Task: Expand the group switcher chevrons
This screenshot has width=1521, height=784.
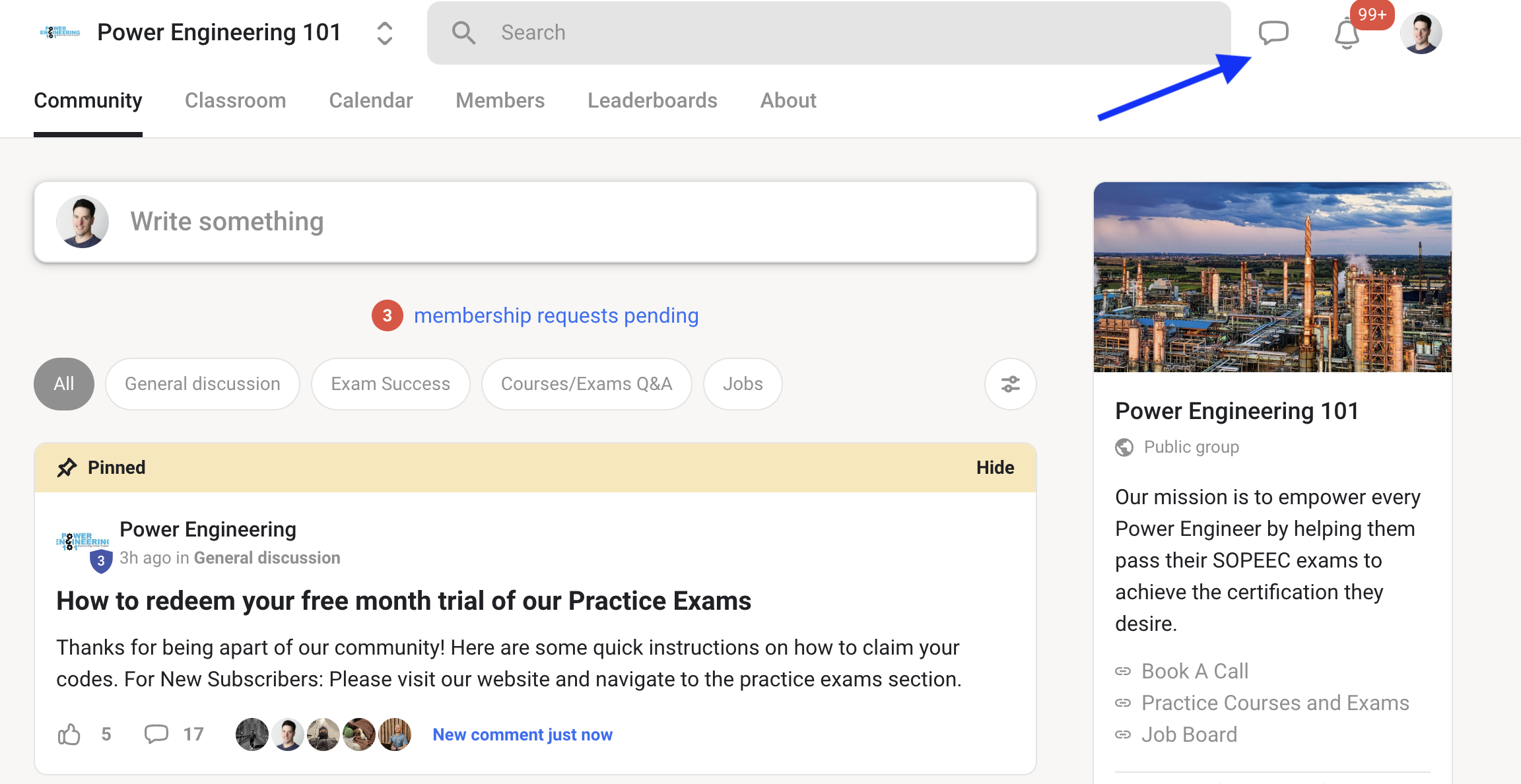Action: click(x=385, y=33)
